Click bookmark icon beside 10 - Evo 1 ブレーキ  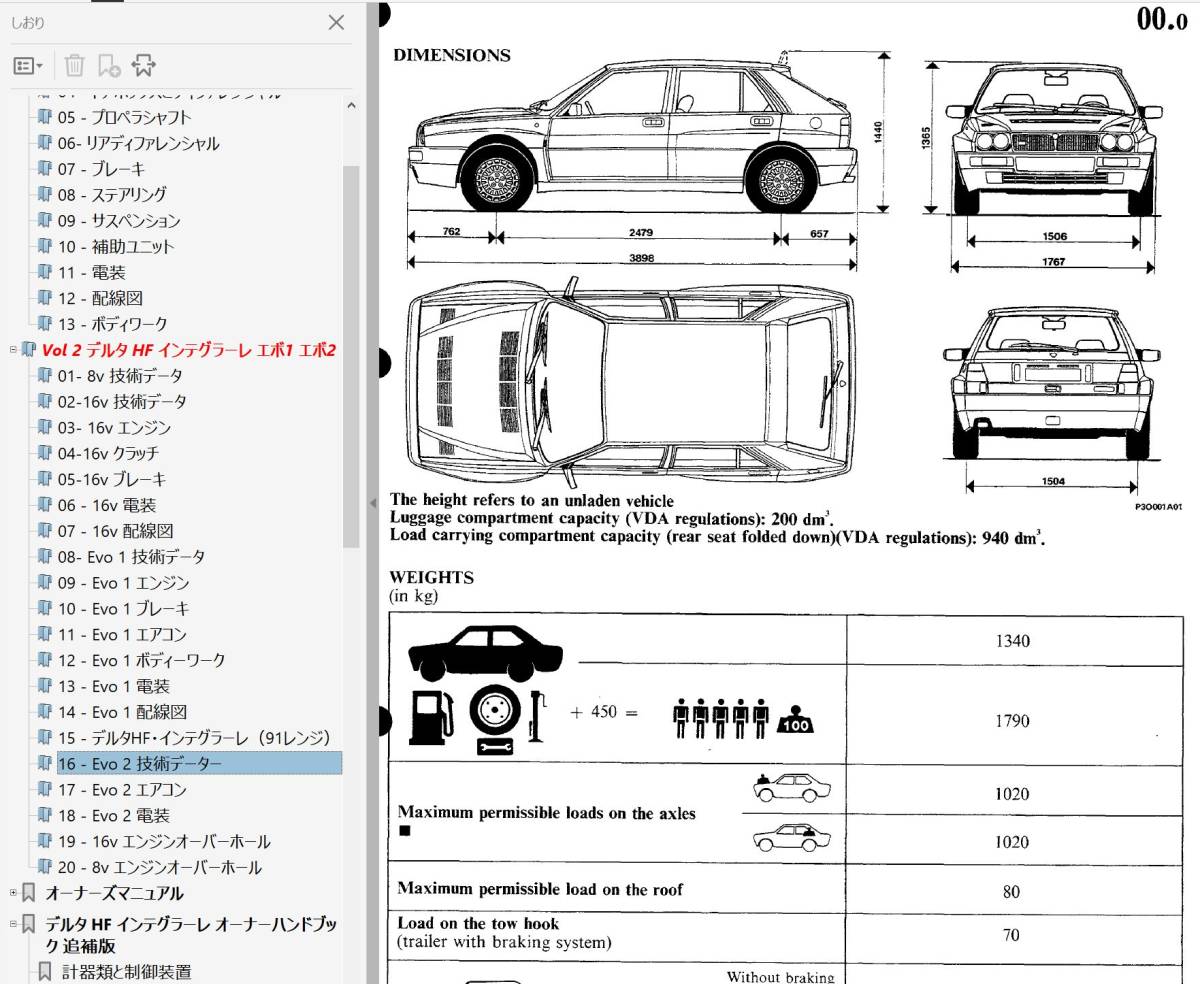44,609
